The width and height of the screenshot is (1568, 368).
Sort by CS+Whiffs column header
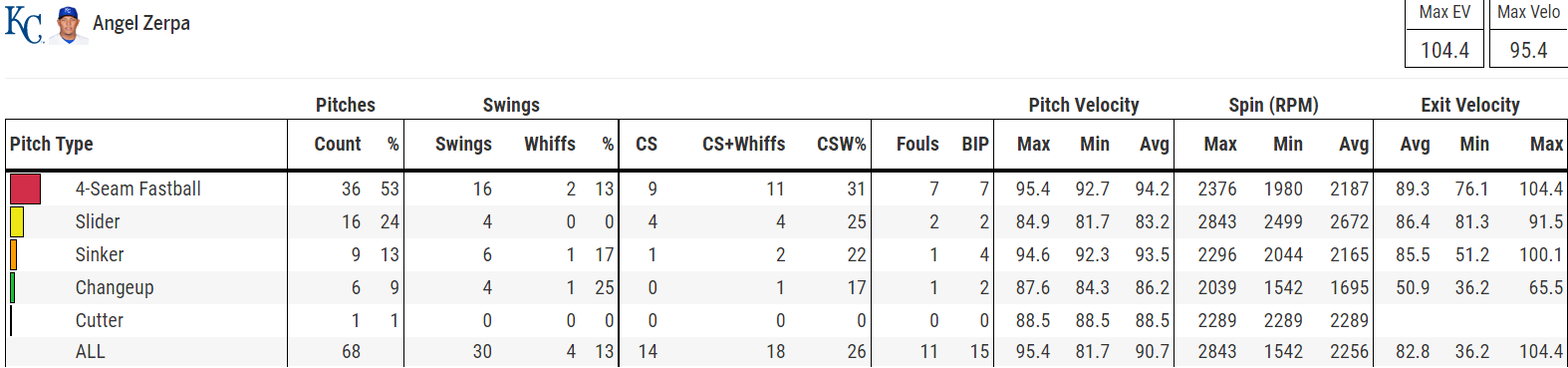click(x=744, y=144)
